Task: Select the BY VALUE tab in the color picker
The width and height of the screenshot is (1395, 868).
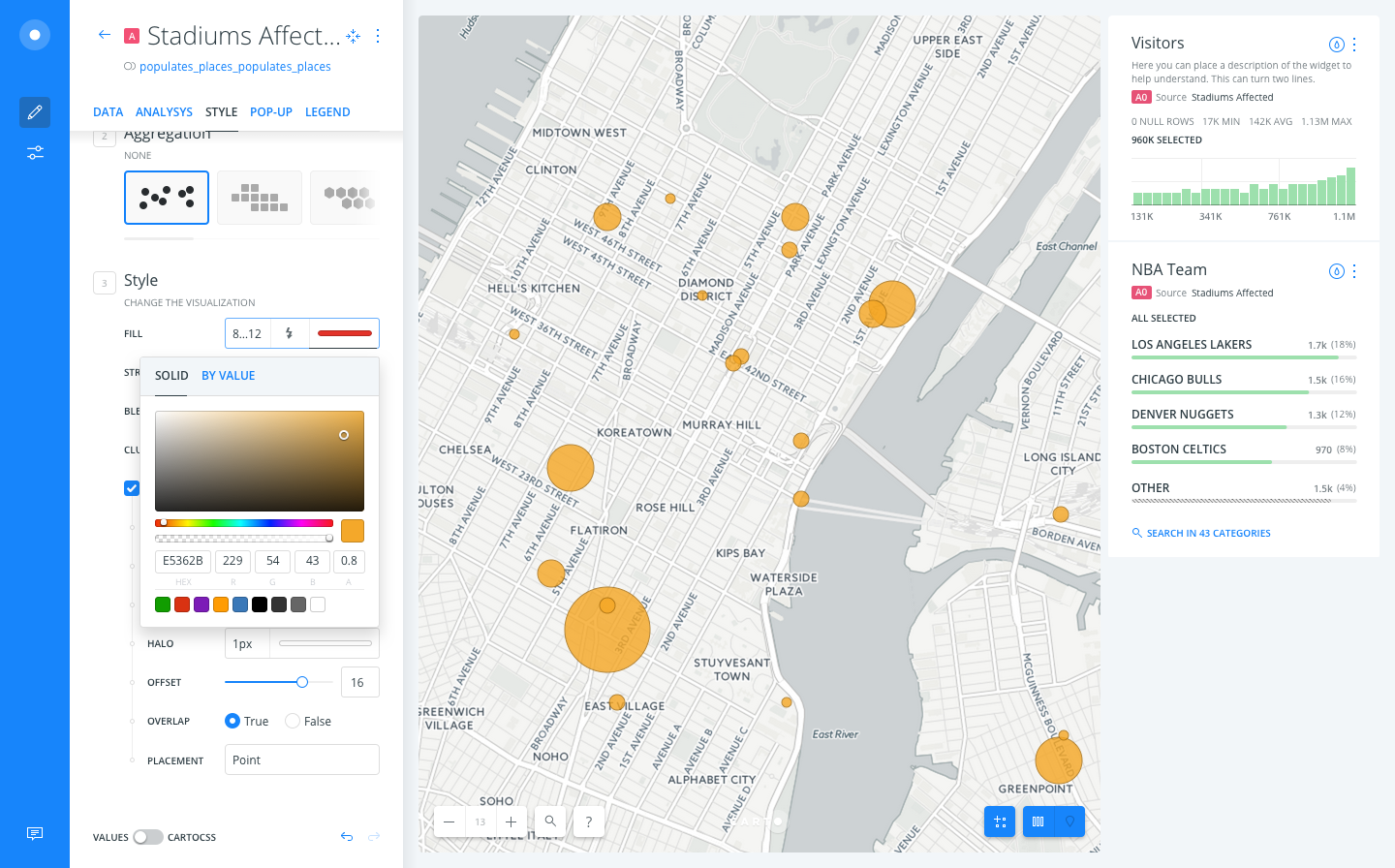Action: [x=228, y=375]
